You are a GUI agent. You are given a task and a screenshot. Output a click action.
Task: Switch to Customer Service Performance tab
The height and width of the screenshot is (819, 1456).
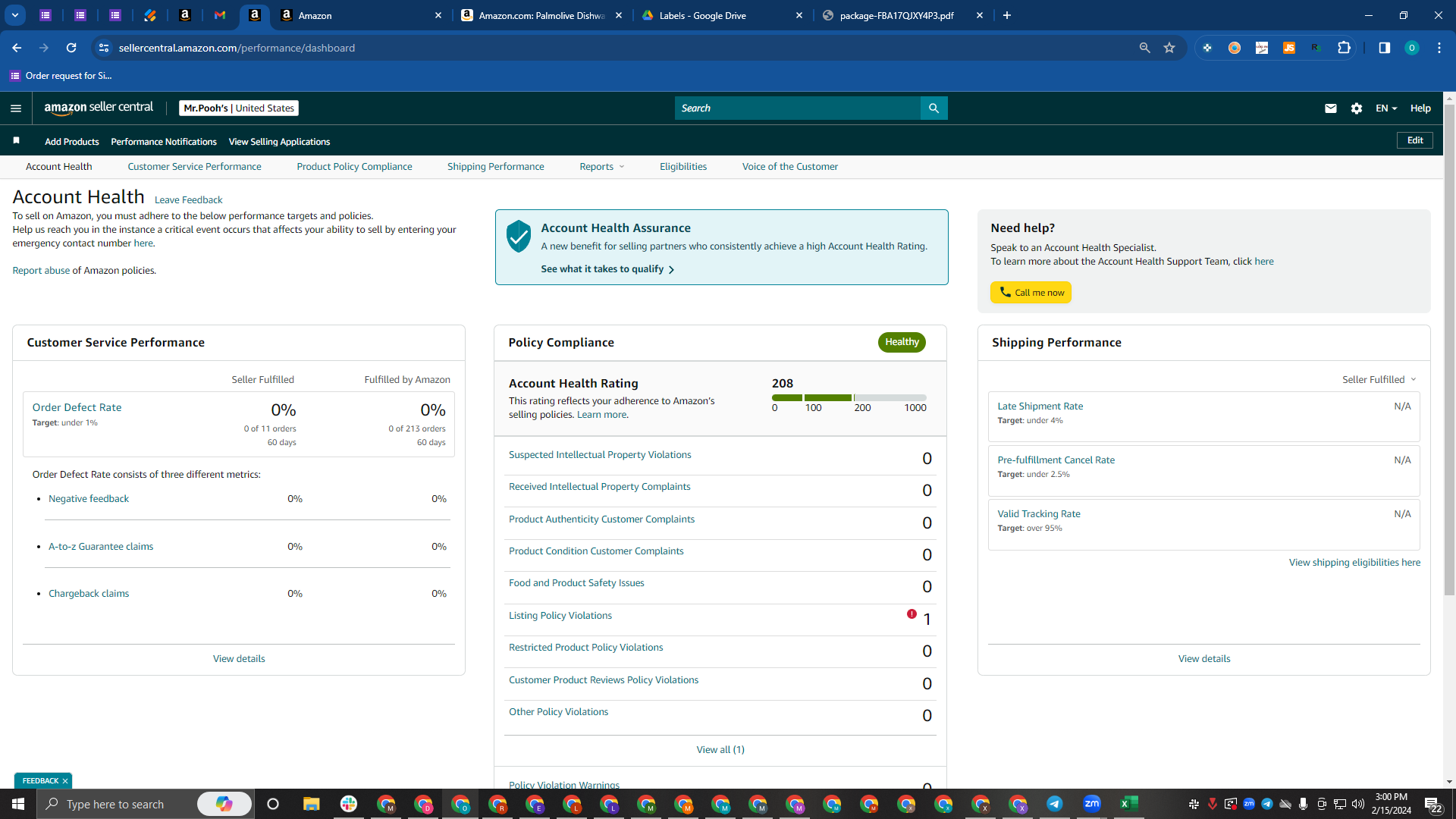pyautogui.click(x=194, y=167)
